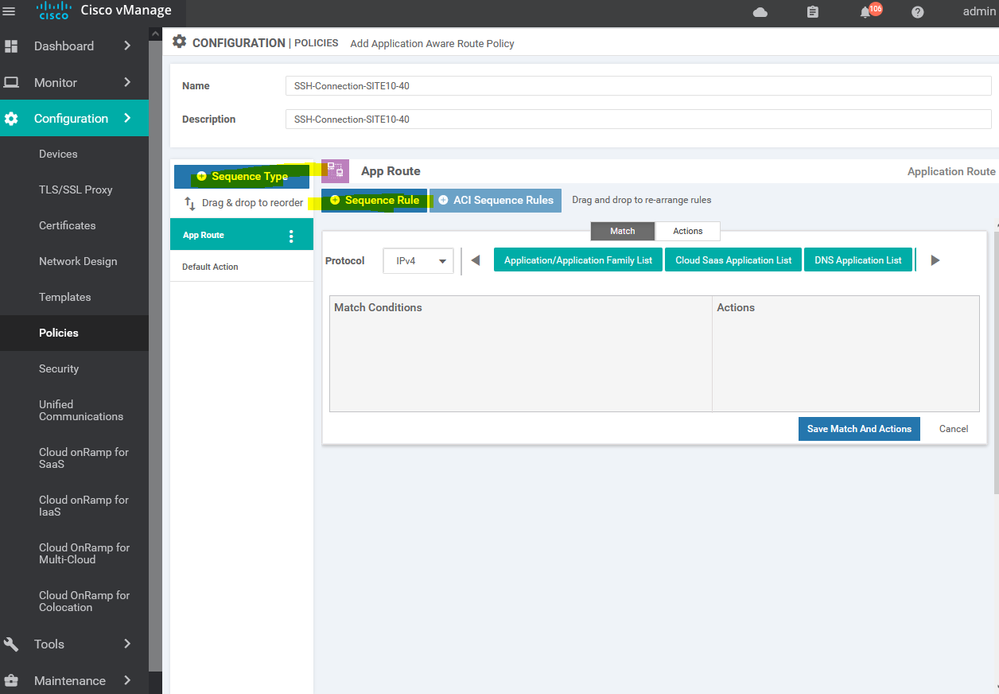Click the policy Description input field
The image size is (999, 694).
[x=638, y=119]
